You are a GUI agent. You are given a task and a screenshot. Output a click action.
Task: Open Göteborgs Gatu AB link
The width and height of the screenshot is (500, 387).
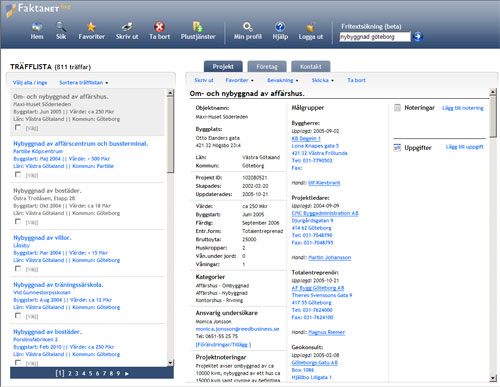pyautogui.click(x=315, y=362)
